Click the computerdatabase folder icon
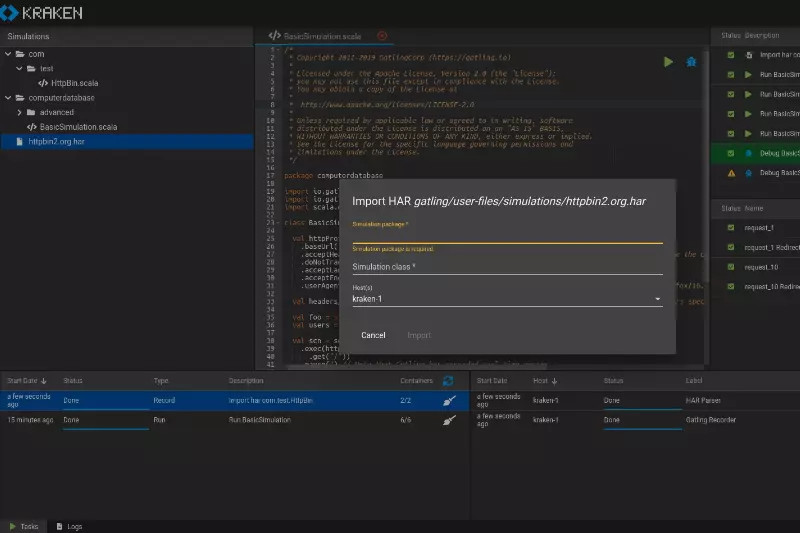This screenshot has width=800, height=533. tap(20, 98)
